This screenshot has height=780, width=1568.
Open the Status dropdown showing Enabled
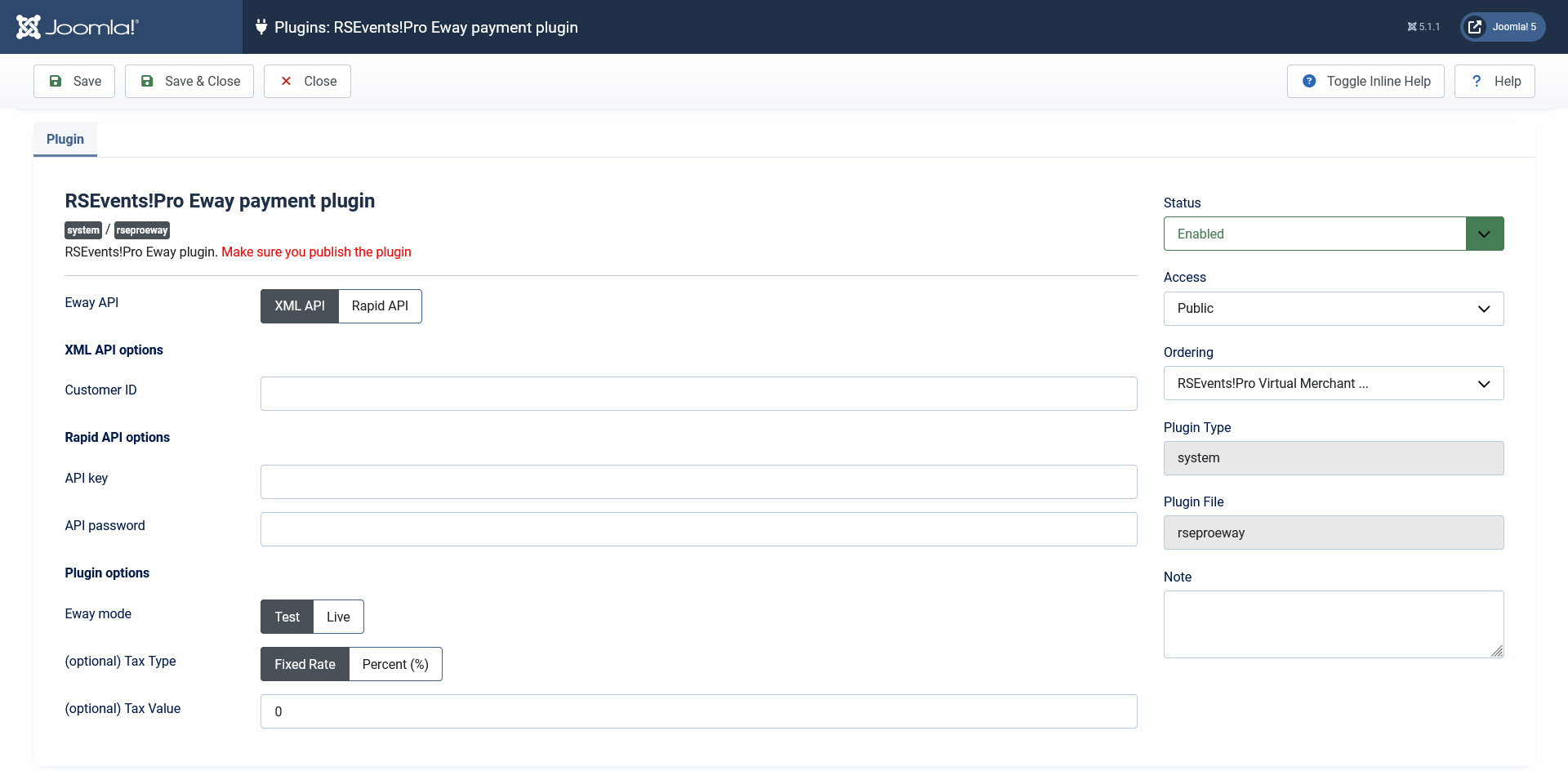click(1334, 234)
